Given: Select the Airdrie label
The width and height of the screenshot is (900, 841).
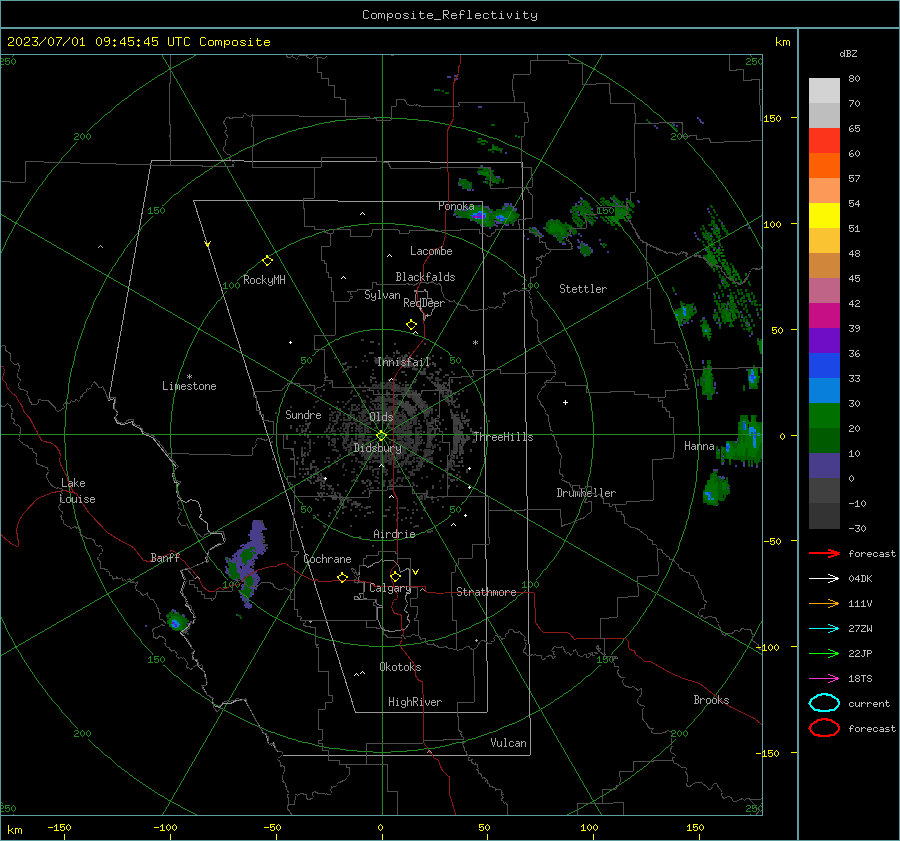Looking at the screenshot, I should [x=394, y=534].
